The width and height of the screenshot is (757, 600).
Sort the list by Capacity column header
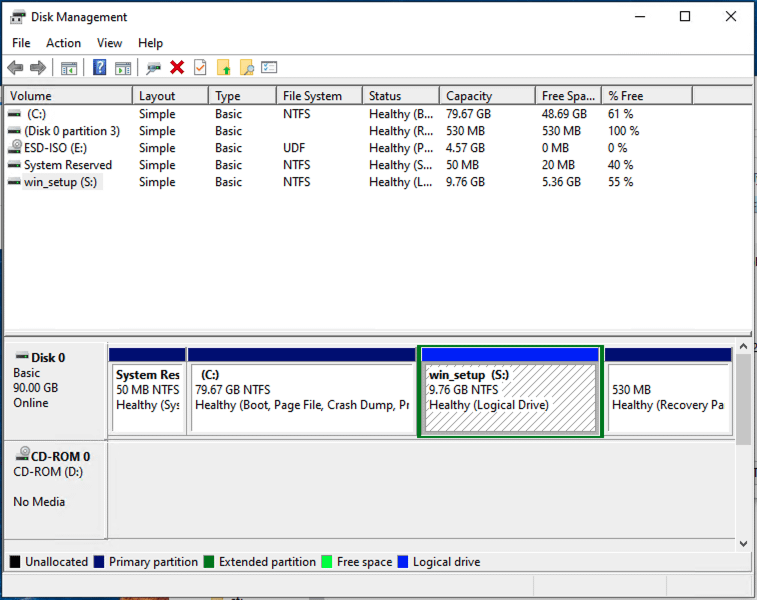click(x=469, y=96)
